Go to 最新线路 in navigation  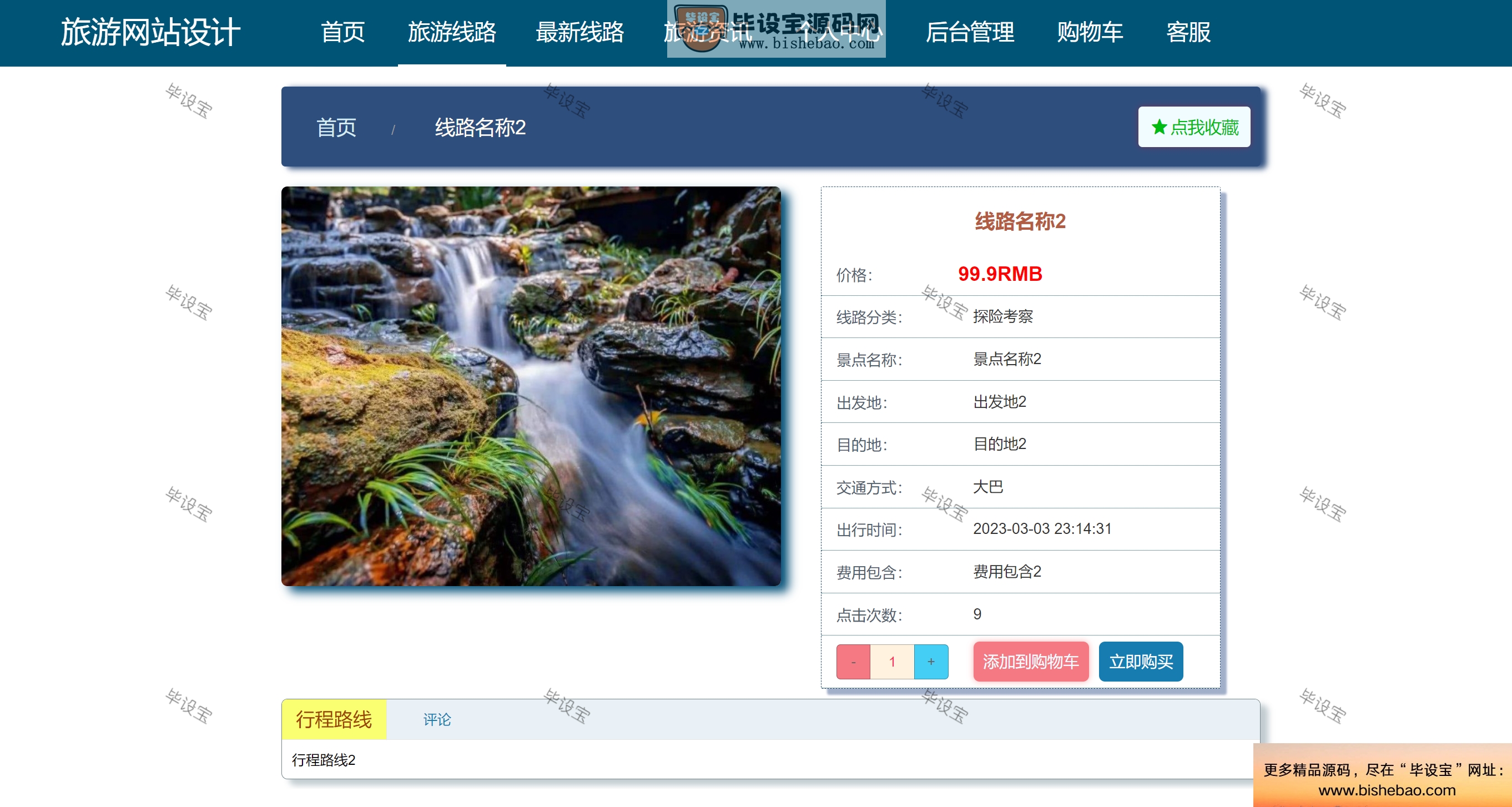580,32
